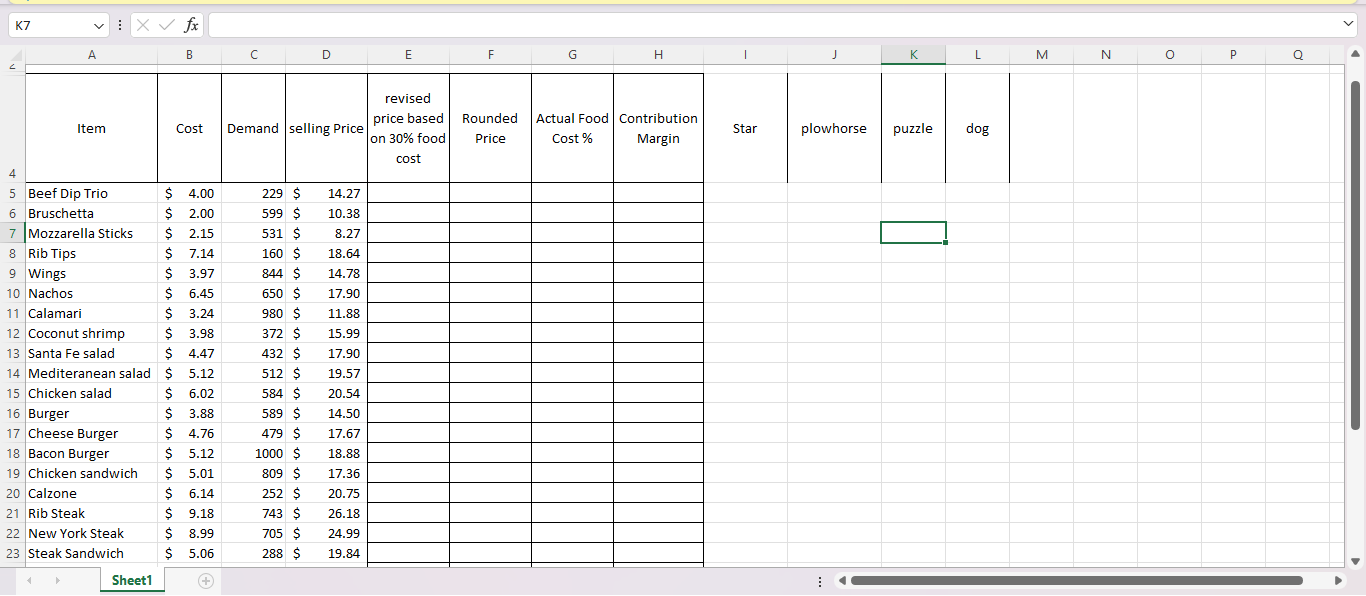Click the right arrow of the horizontal scrollbar
The width and height of the screenshot is (1366, 596).
[x=1338, y=580]
